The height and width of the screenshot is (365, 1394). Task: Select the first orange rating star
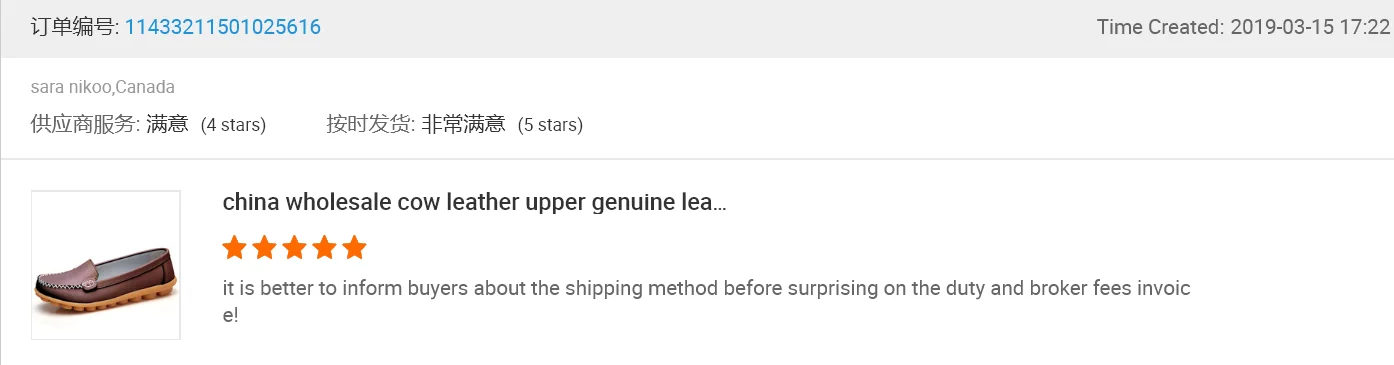pyautogui.click(x=235, y=247)
